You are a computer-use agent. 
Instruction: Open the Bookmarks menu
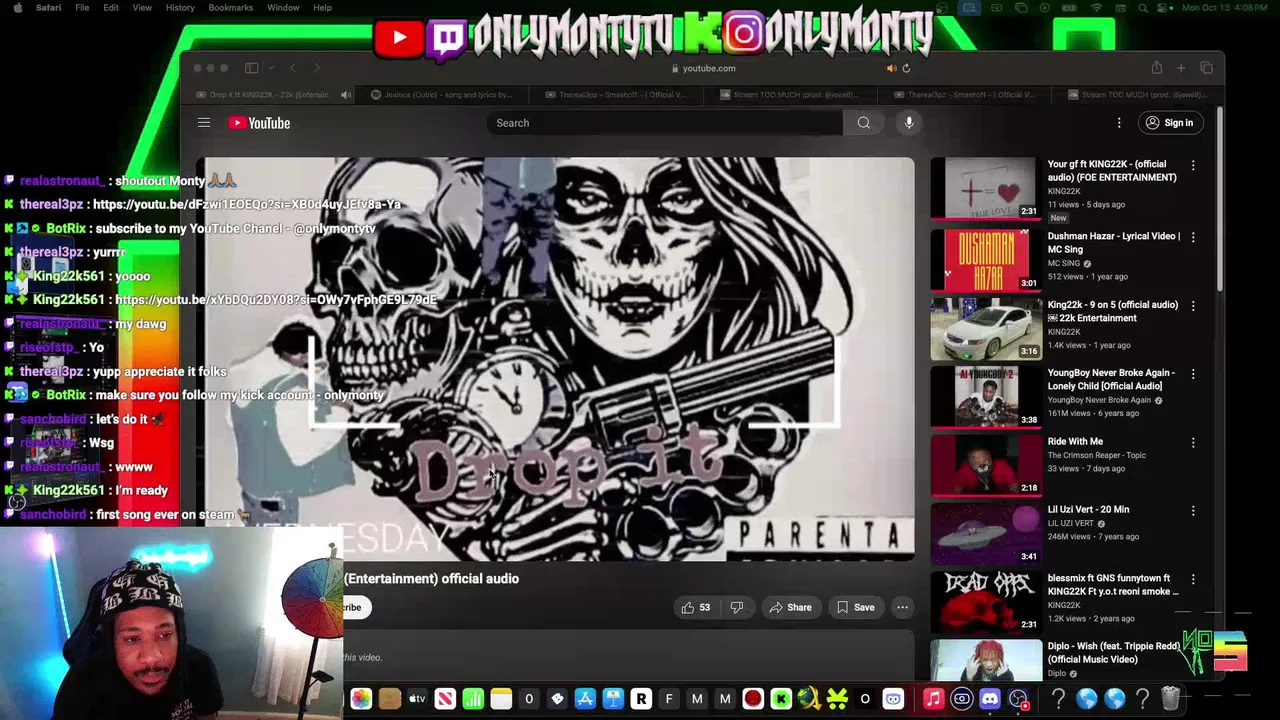(231, 8)
